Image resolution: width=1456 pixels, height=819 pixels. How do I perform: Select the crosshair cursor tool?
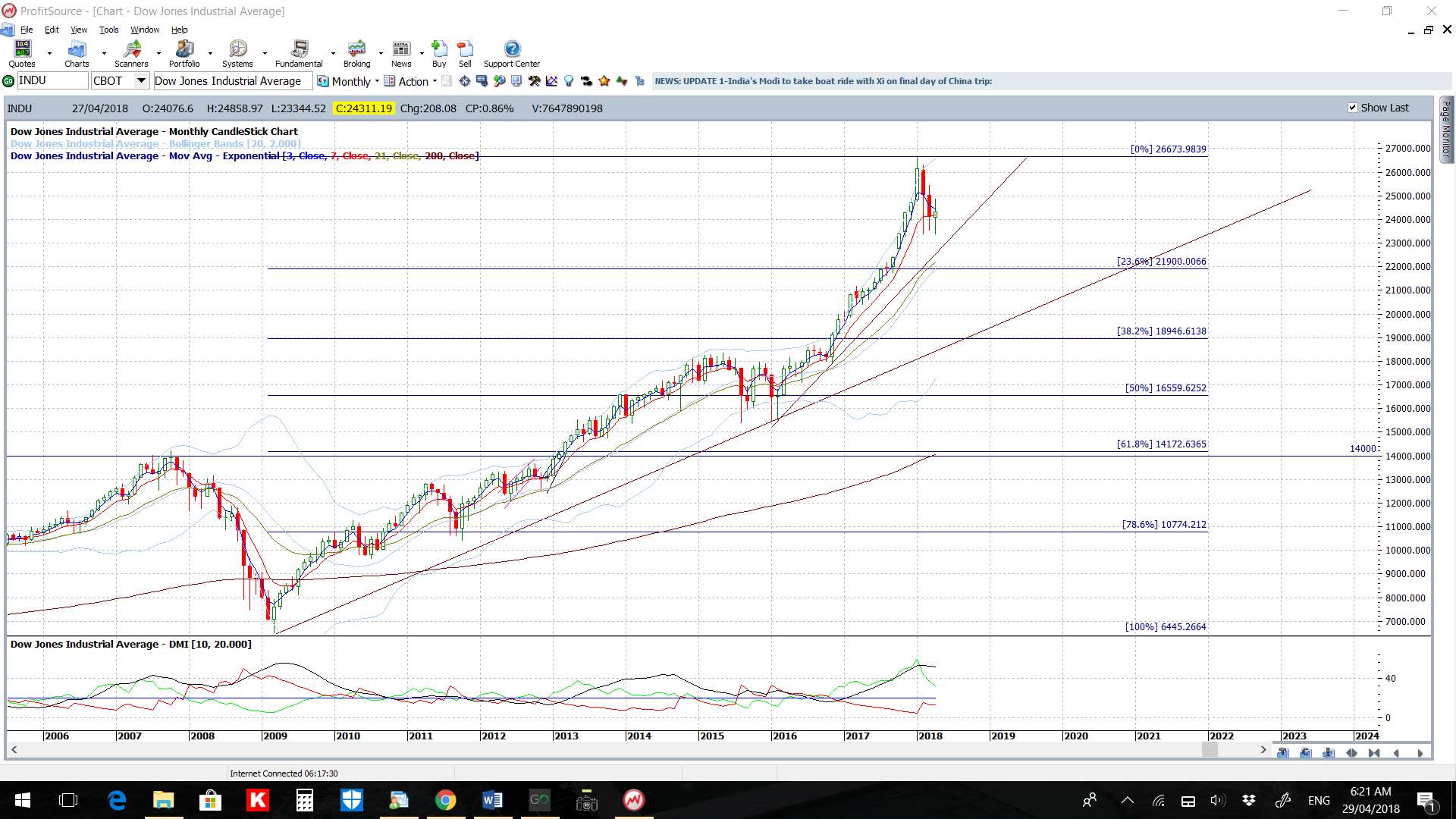(464, 81)
